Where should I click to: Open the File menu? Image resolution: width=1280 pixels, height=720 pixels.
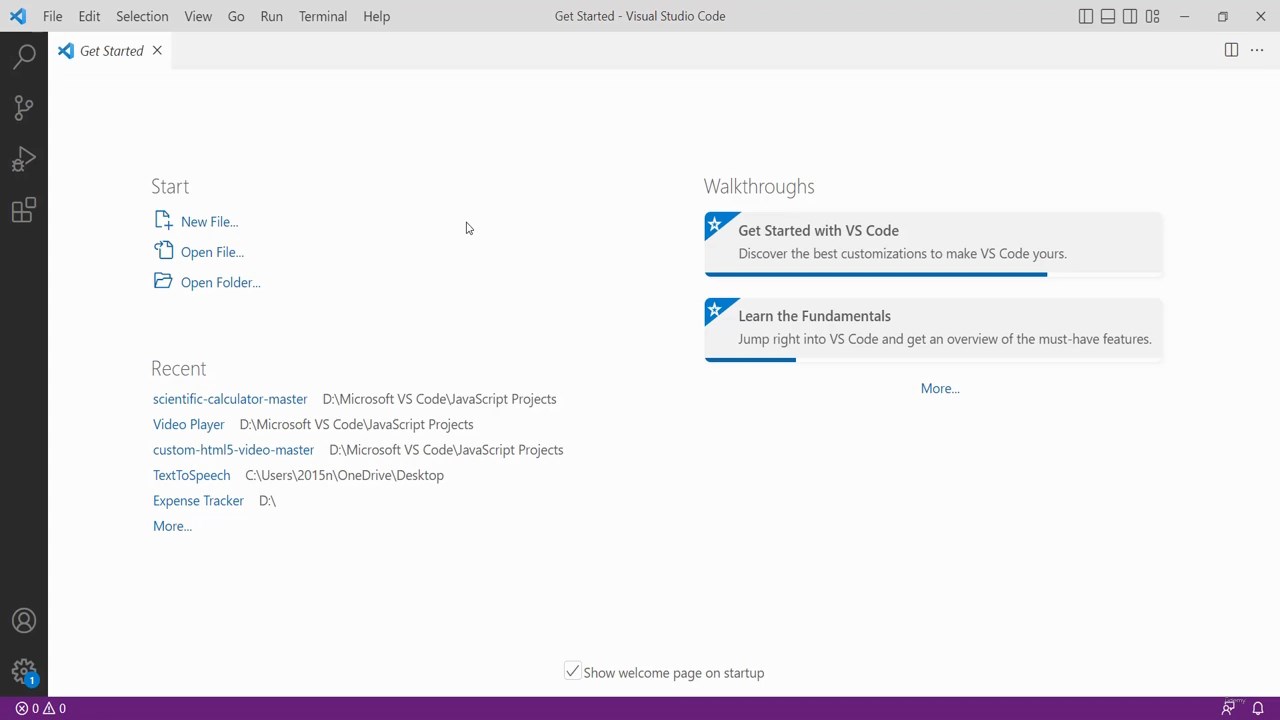coord(53,16)
